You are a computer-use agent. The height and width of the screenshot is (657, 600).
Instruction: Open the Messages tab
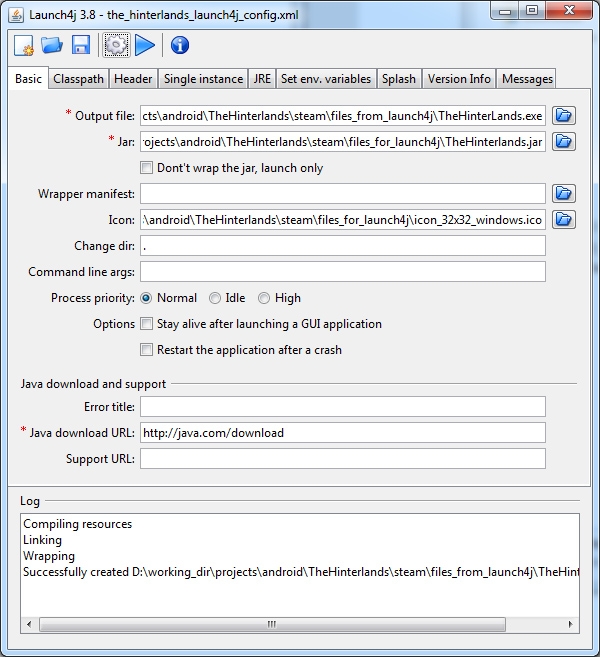[x=527, y=79]
